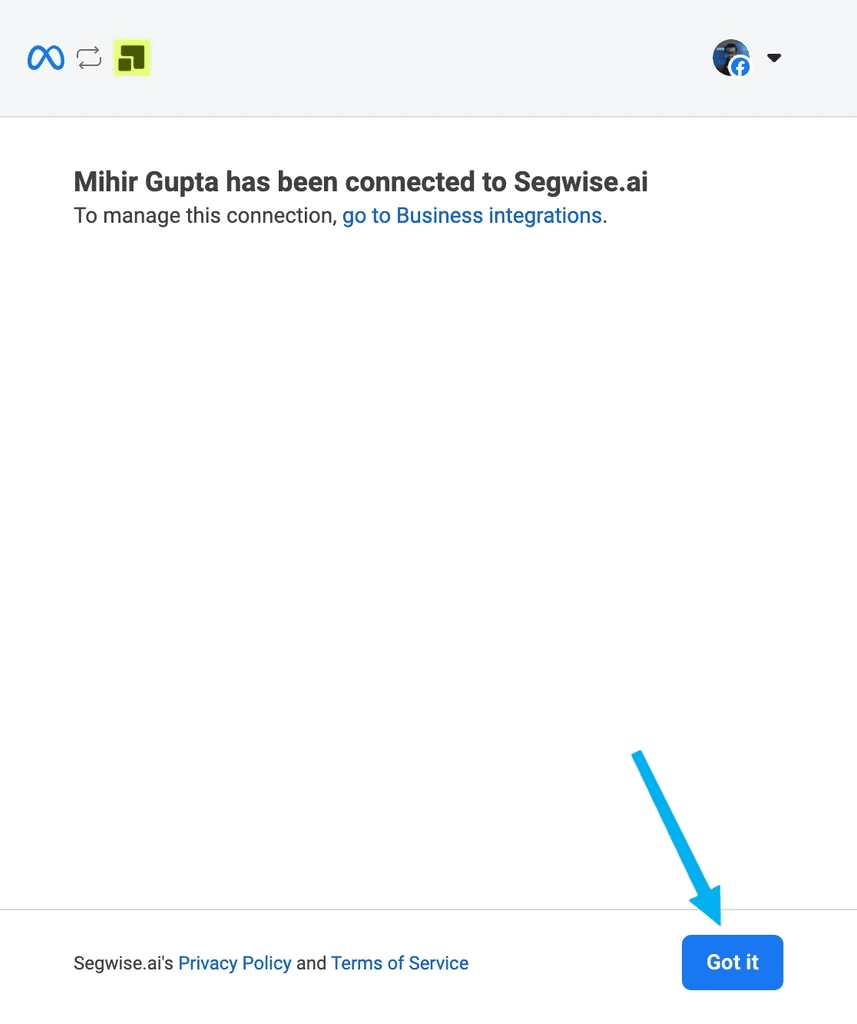This screenshot has height=1024, width=857.
Task: Click the word "and" between the footer links
Action: [x=311, y=963]
